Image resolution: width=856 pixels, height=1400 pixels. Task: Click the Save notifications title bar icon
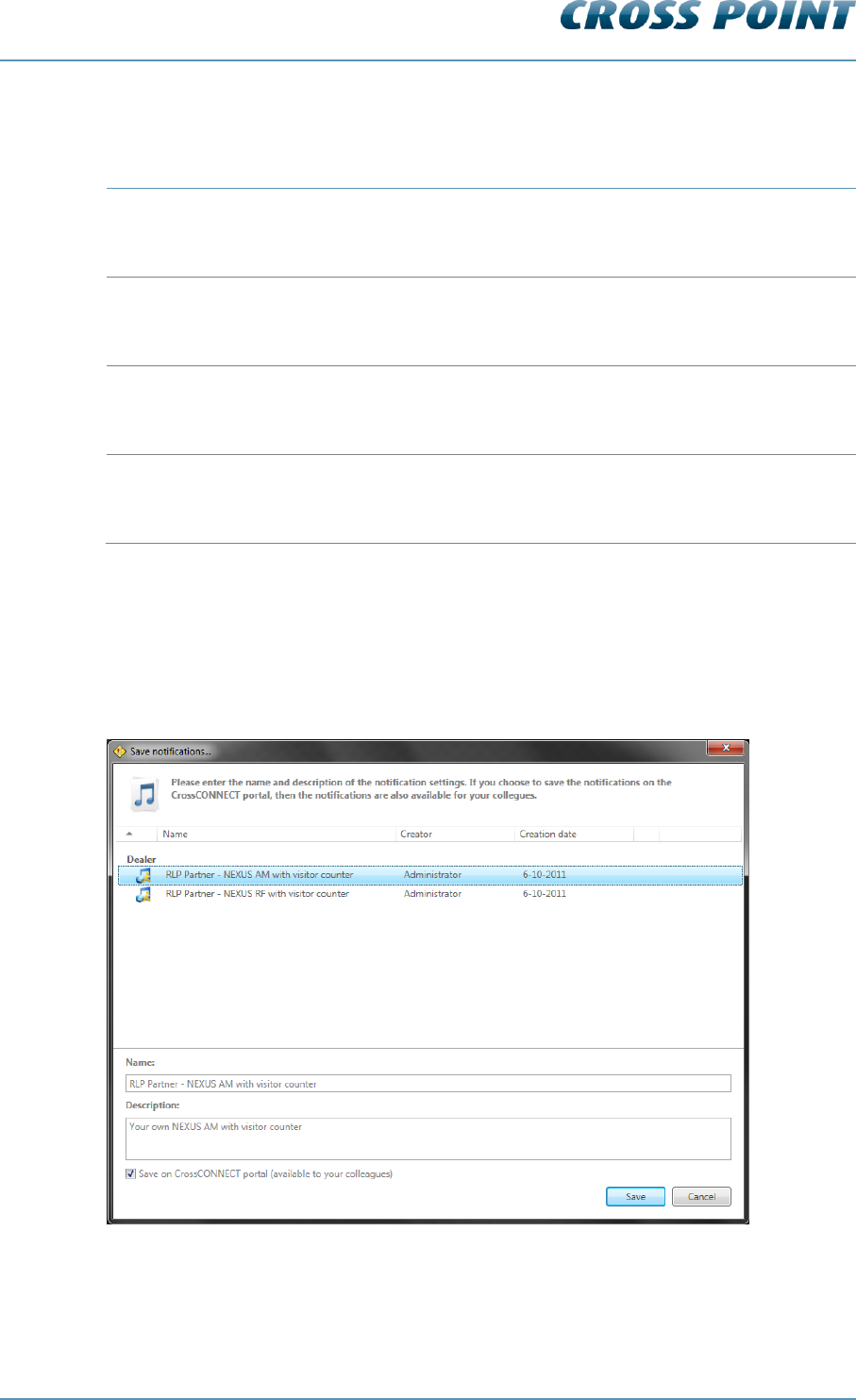click(x=120, y=751)
